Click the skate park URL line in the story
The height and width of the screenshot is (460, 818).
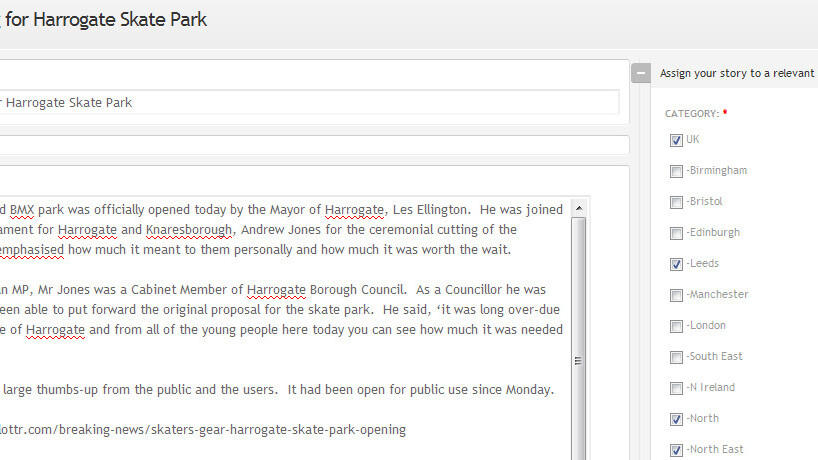pos(200,430)
